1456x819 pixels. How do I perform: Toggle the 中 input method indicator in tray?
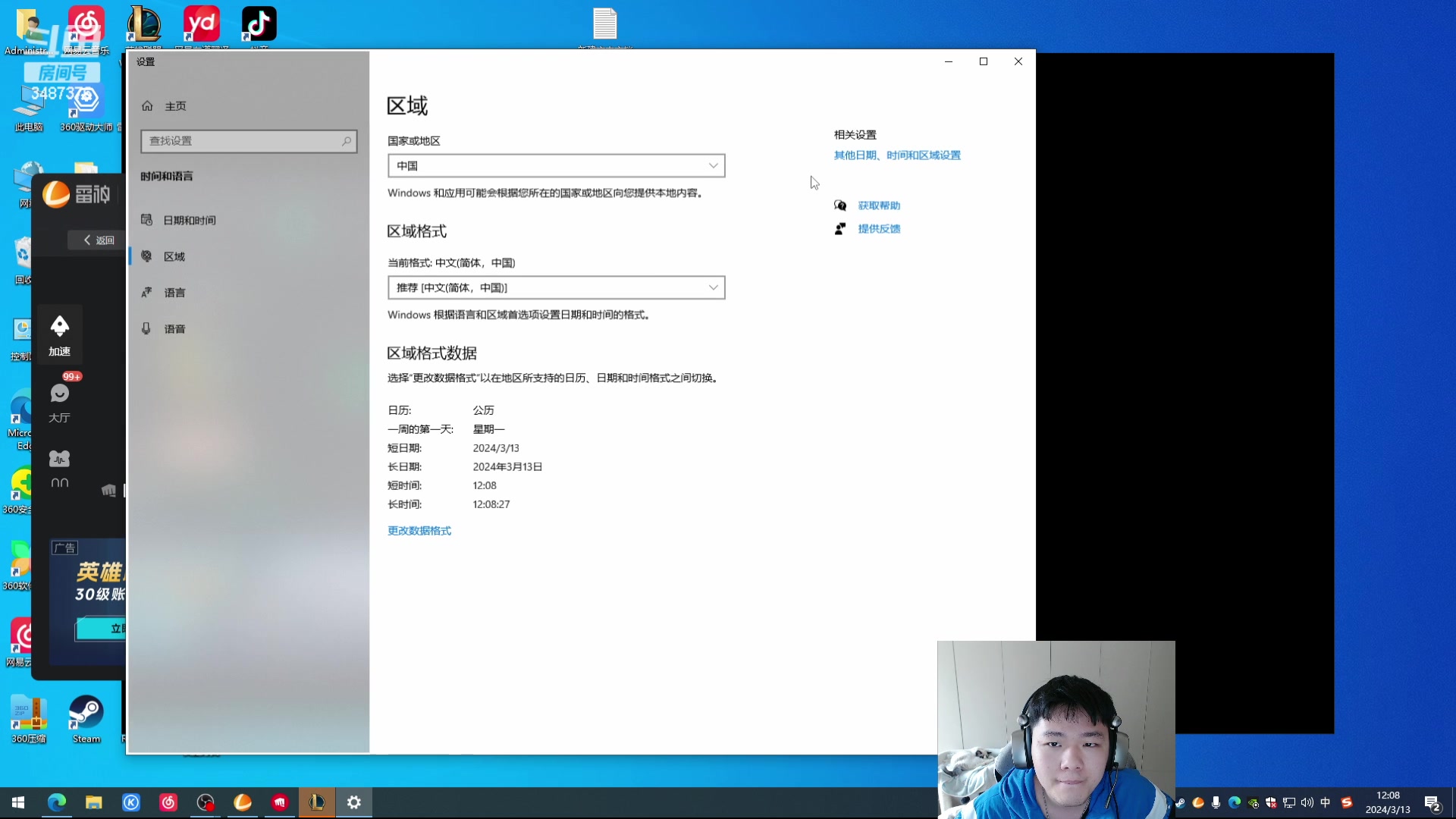click(1326, 802)
